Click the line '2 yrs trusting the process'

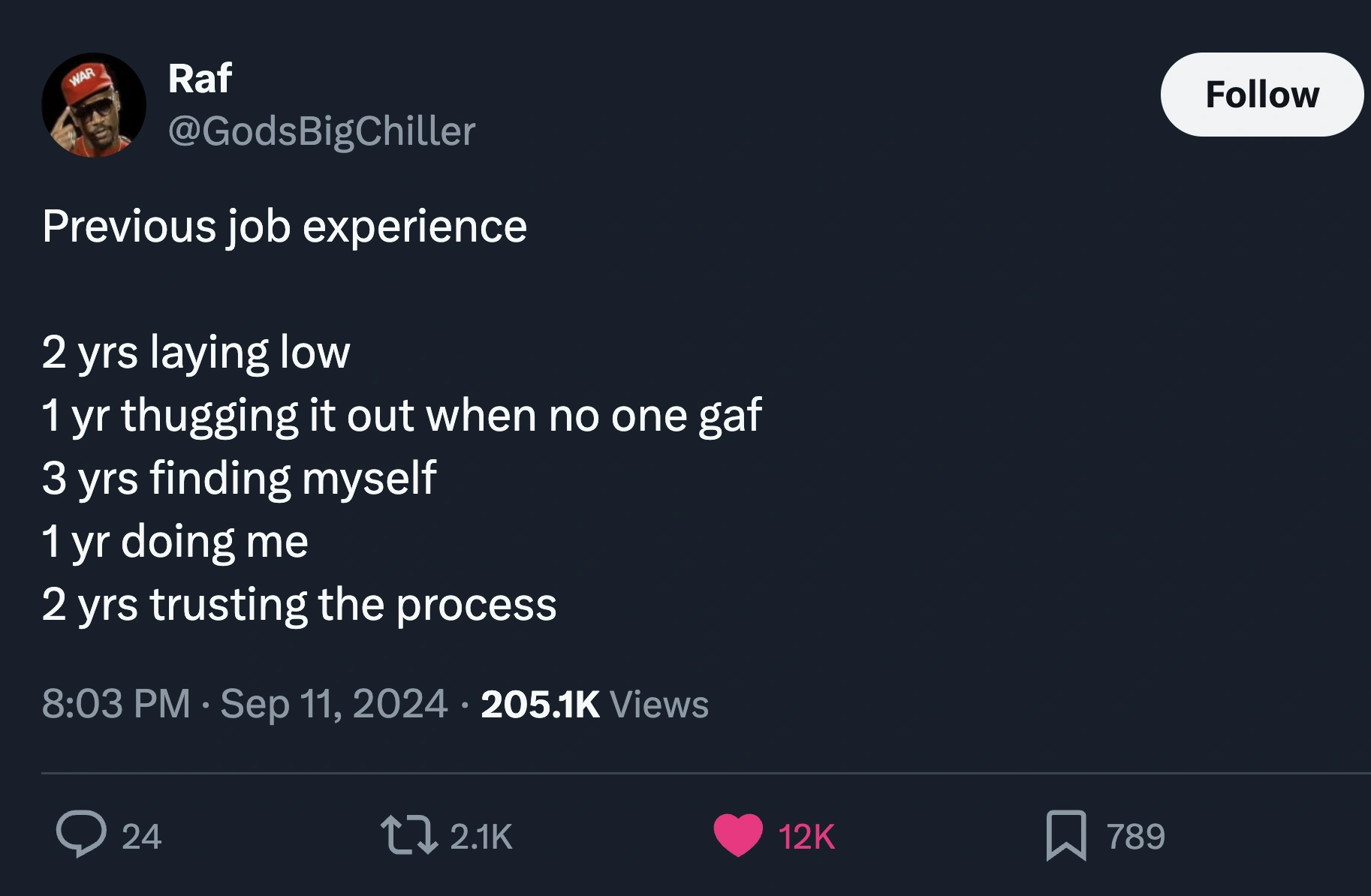[300, 604]
